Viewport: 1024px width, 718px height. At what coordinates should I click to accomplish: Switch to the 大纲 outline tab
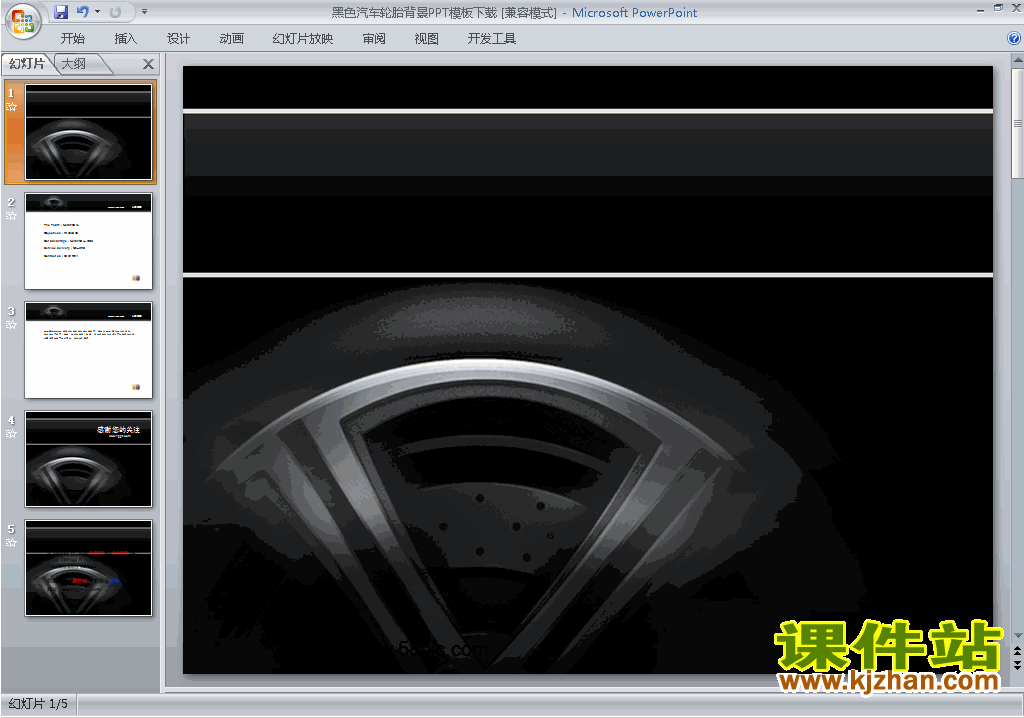click(74, 63)
